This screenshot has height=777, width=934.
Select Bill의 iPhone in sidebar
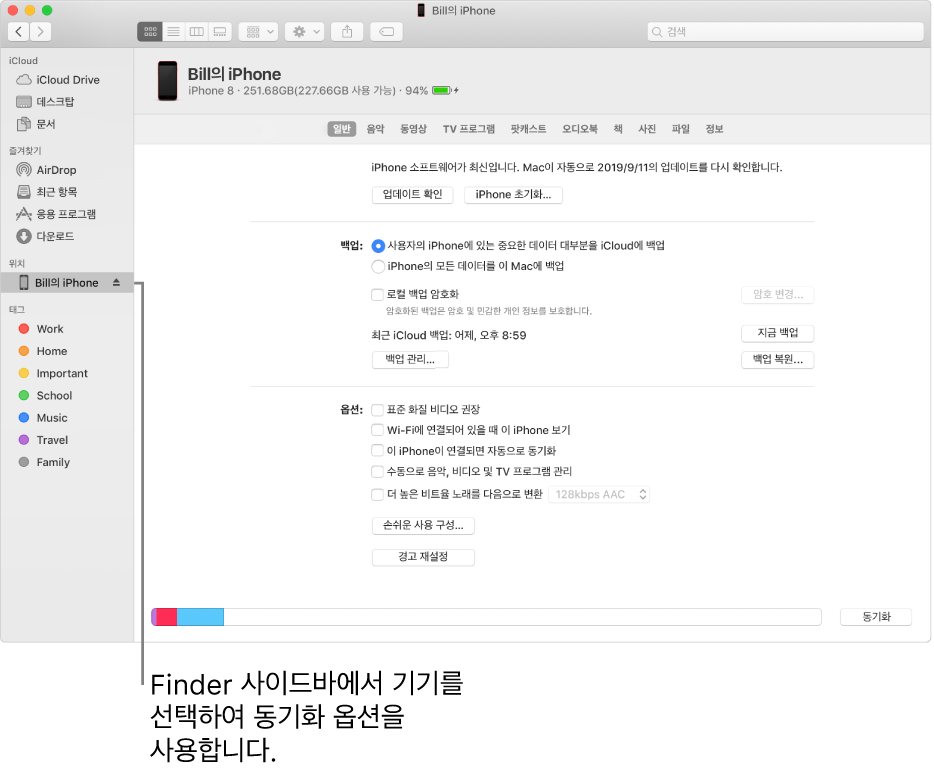pyautogui.click(x=67, y=283)
